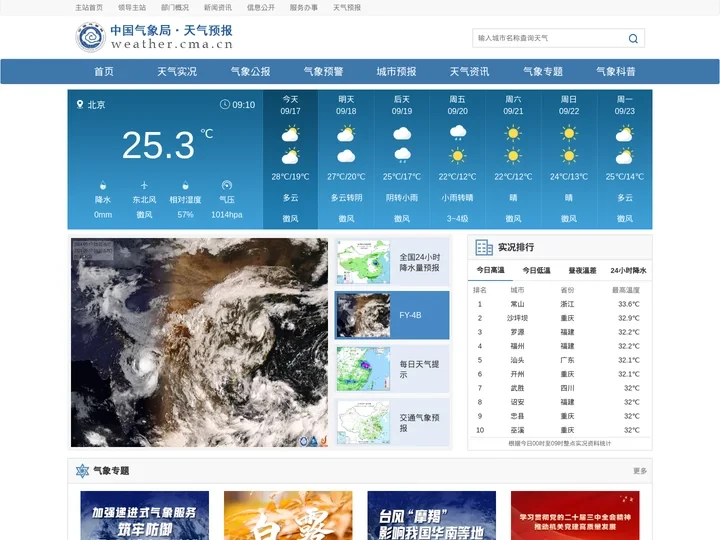The image size is (720, 540).
Task: Click 沙坪坝 in the ranking table
Action: [x=518, y=318]
